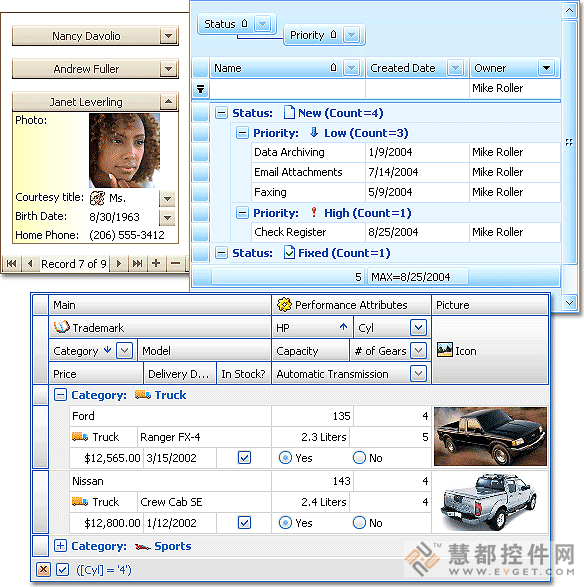Remove filter with red X icon
The image size is (584, 587).
click(43, 569)
